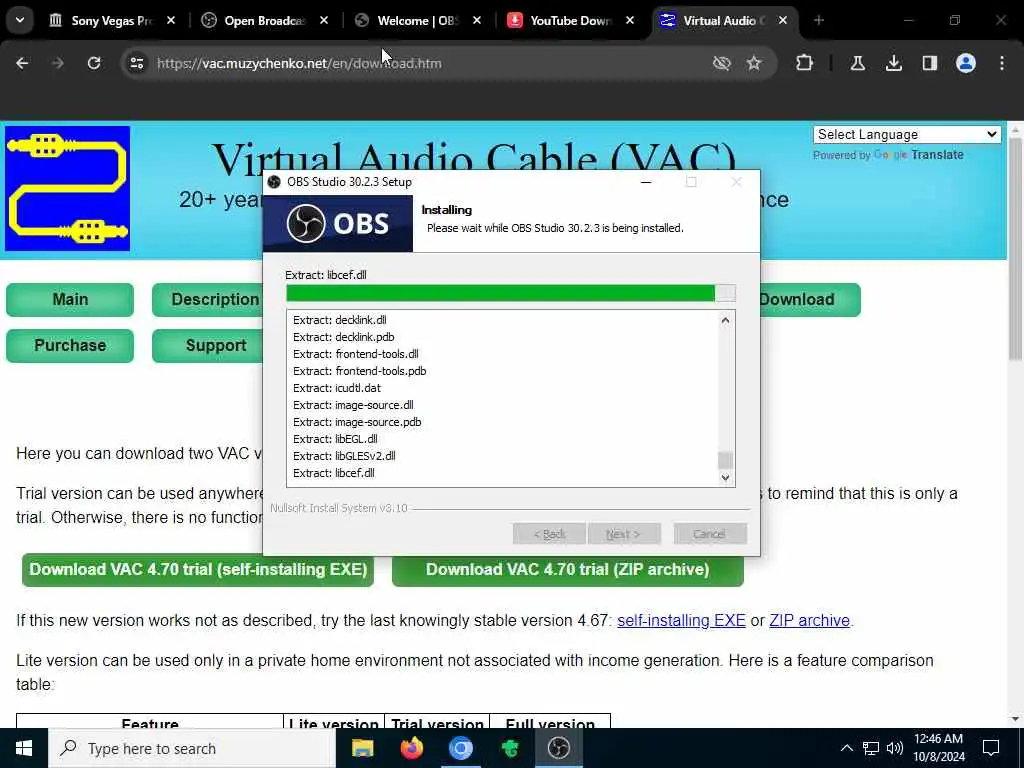Click the green Download navigation button
Viewport: 1024px width, 768px height.
click(810, 300)
